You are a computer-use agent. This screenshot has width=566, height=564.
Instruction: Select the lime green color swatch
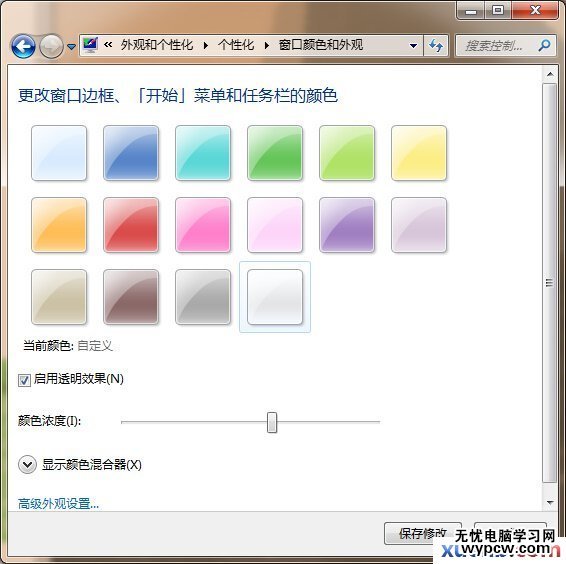(347, 153)
